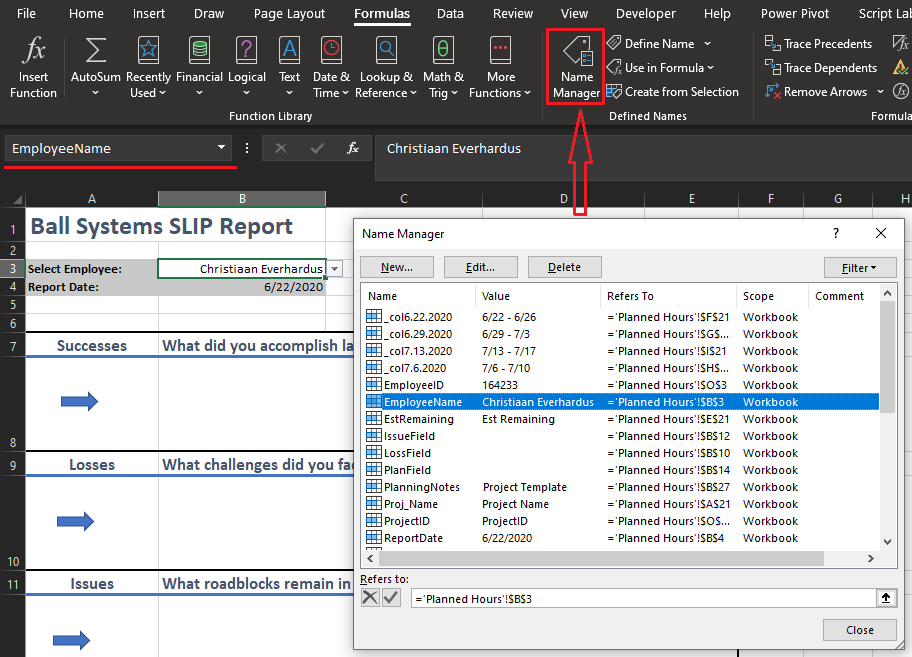
Task: Open Name Manager help question mark
Action: 836,233
